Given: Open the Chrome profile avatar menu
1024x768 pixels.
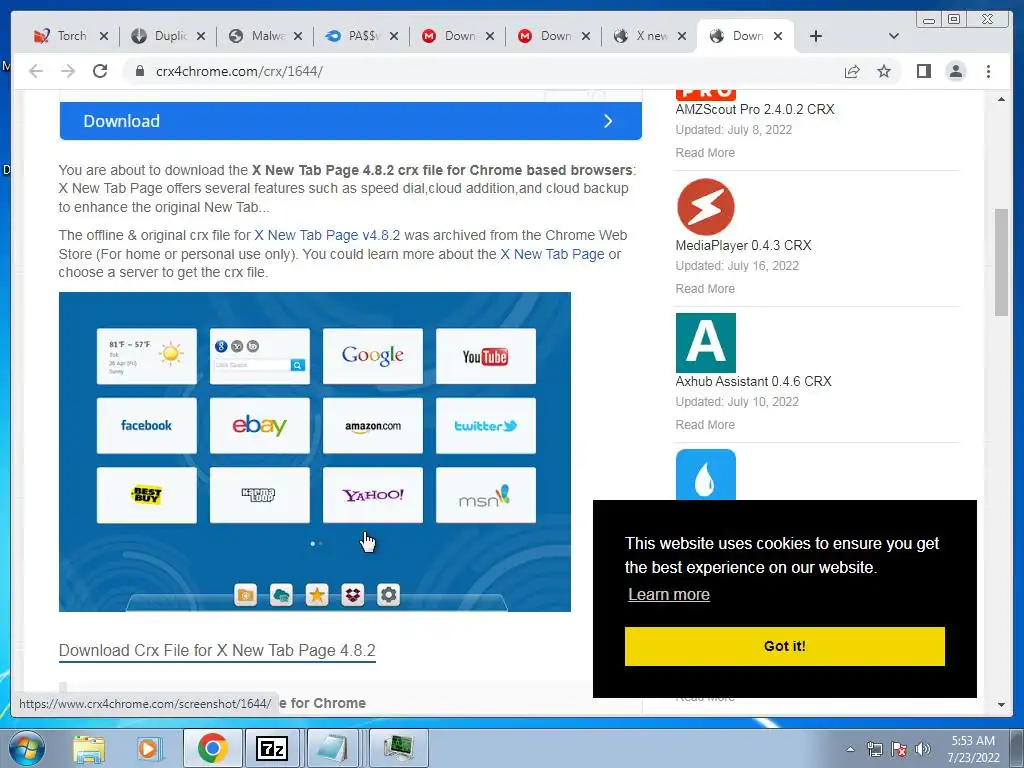Looking at the screenshot, I should tap(956, 71).
